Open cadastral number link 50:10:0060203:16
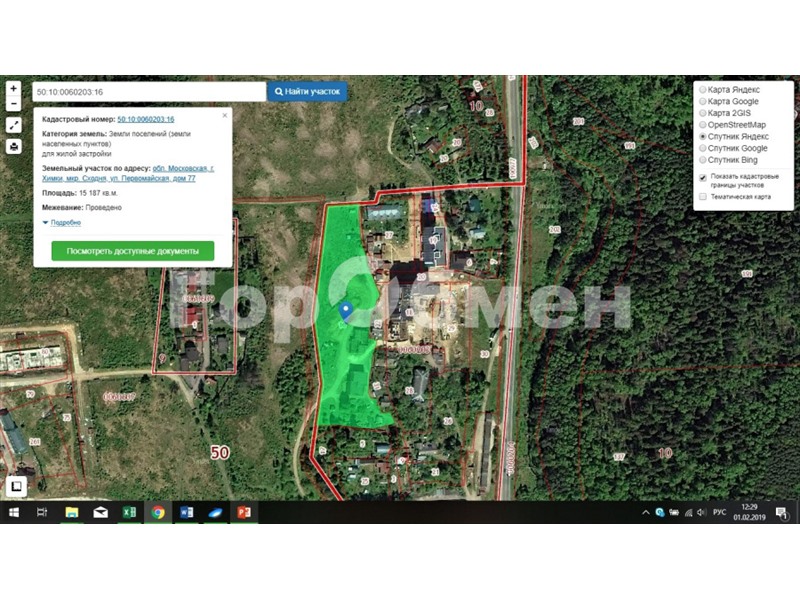 click(146, 119)
